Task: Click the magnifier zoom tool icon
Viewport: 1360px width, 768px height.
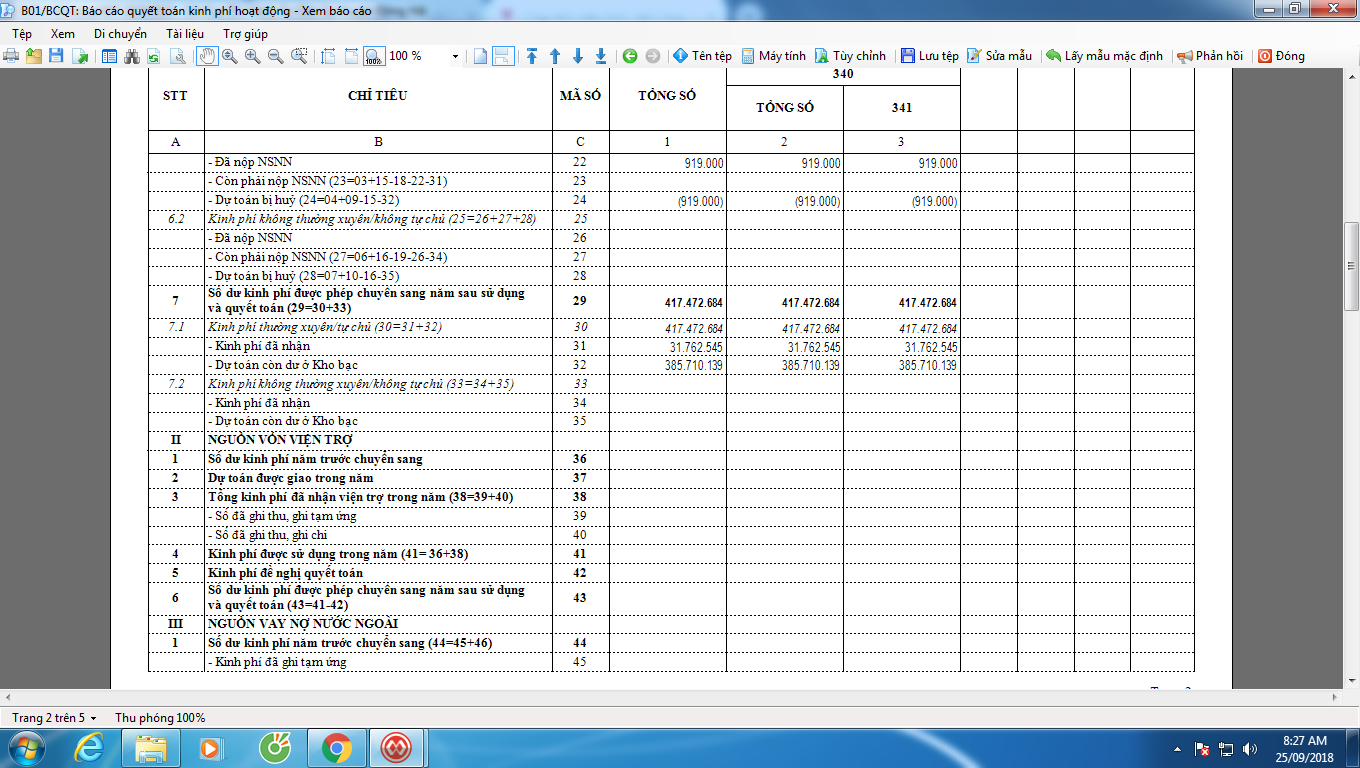Action: pyautogui.click(x=229, y=56)
